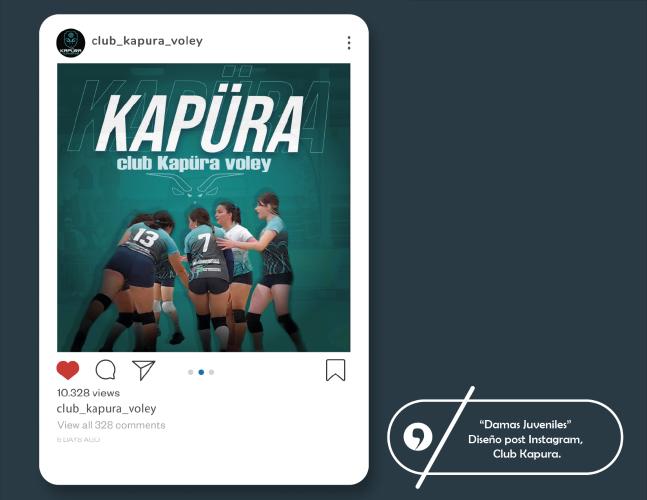Open three-dot post options menu
The image size is (647, 500).
point(349,43)
